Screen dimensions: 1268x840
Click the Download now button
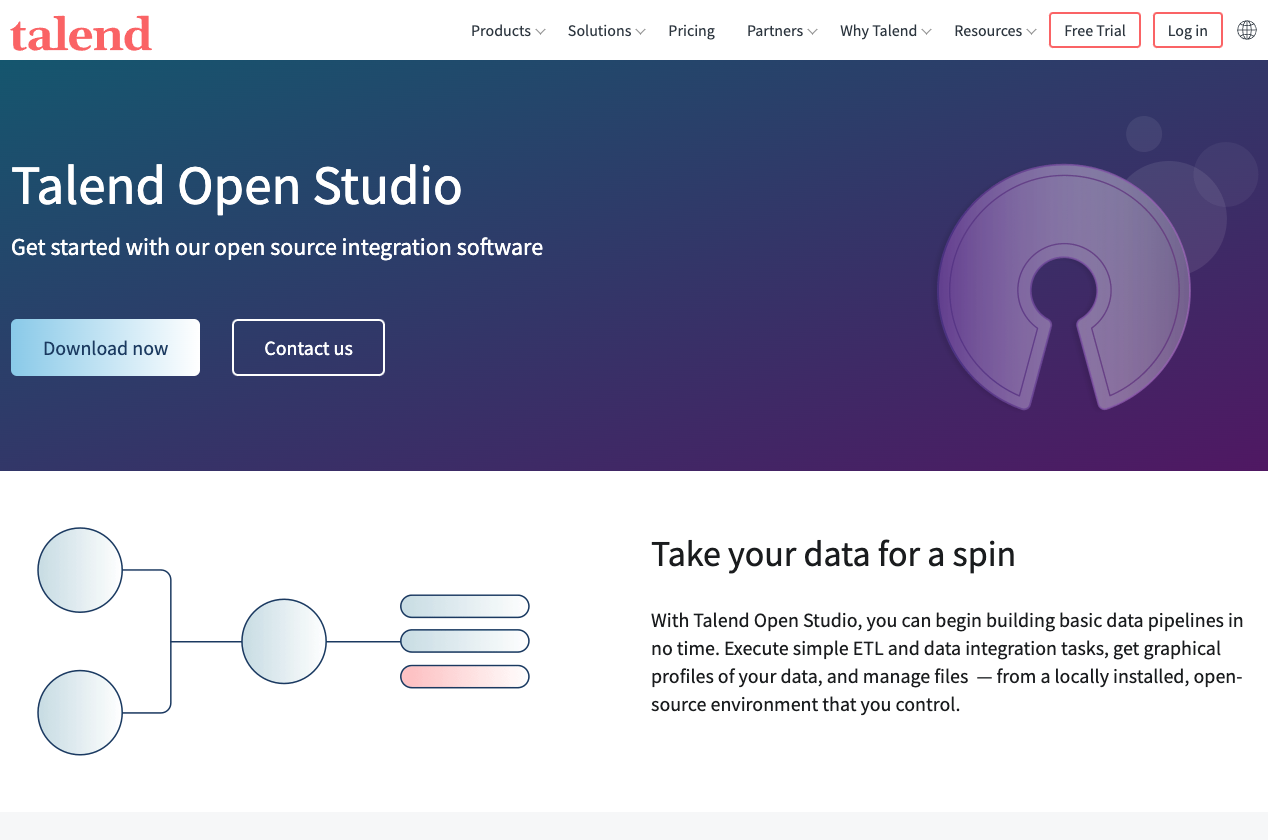(x=105, y=348)
